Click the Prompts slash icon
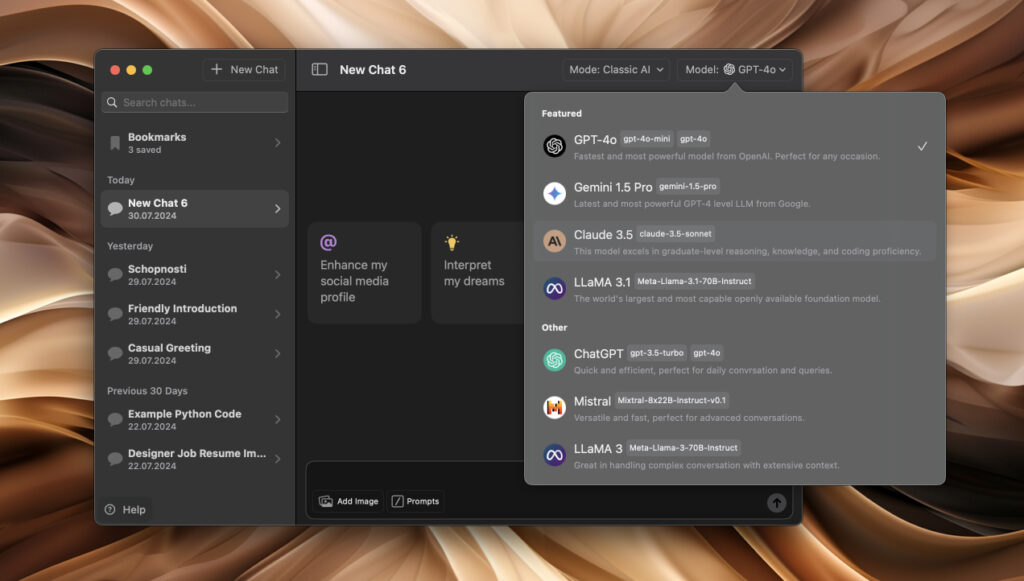Screen dimensions: 1024x581 coord(397,501)
